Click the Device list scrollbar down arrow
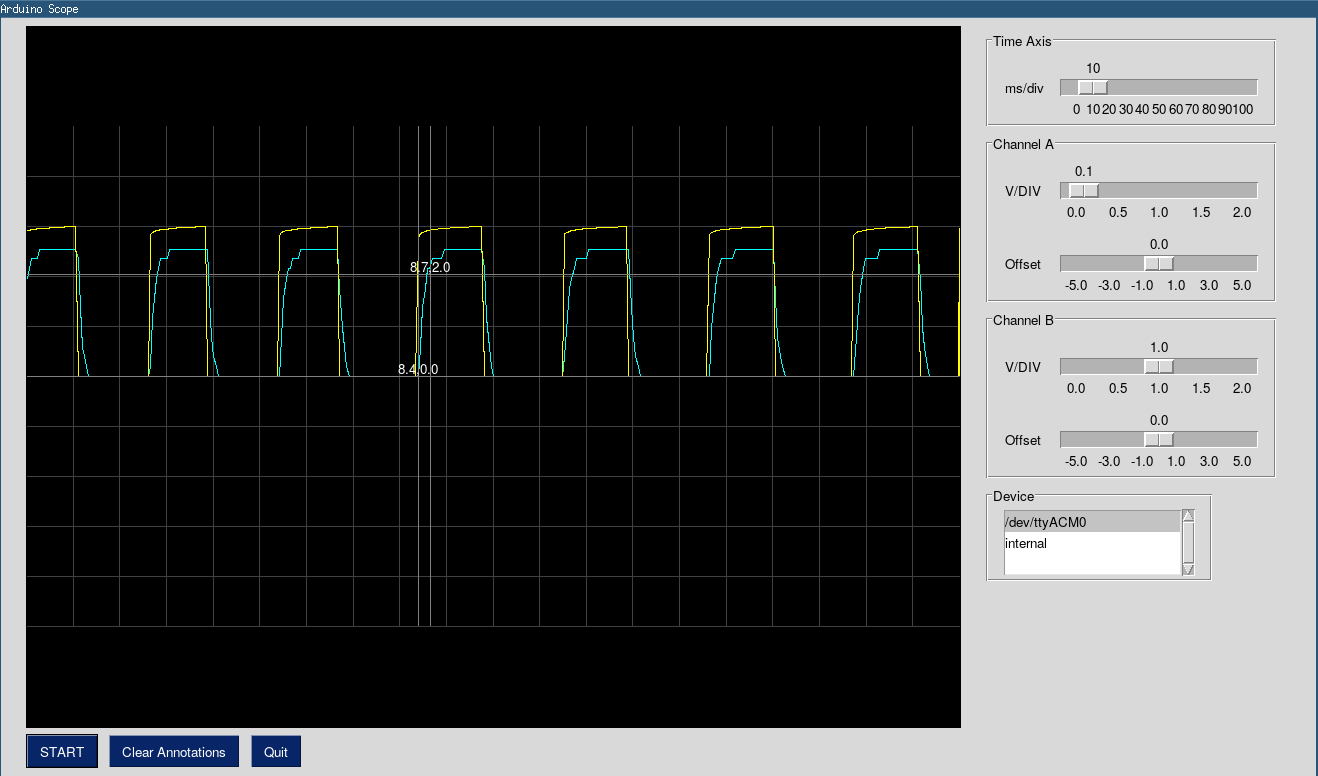Image resolution: width=1318 pixels, height=776 pixels. click(x=1188, y=570)
